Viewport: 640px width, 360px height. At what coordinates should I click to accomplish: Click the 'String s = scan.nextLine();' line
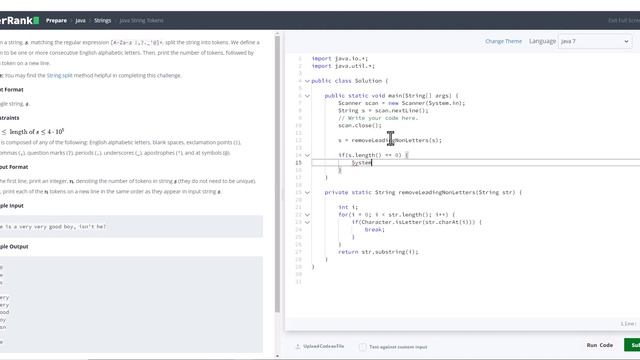coord(383,111)
